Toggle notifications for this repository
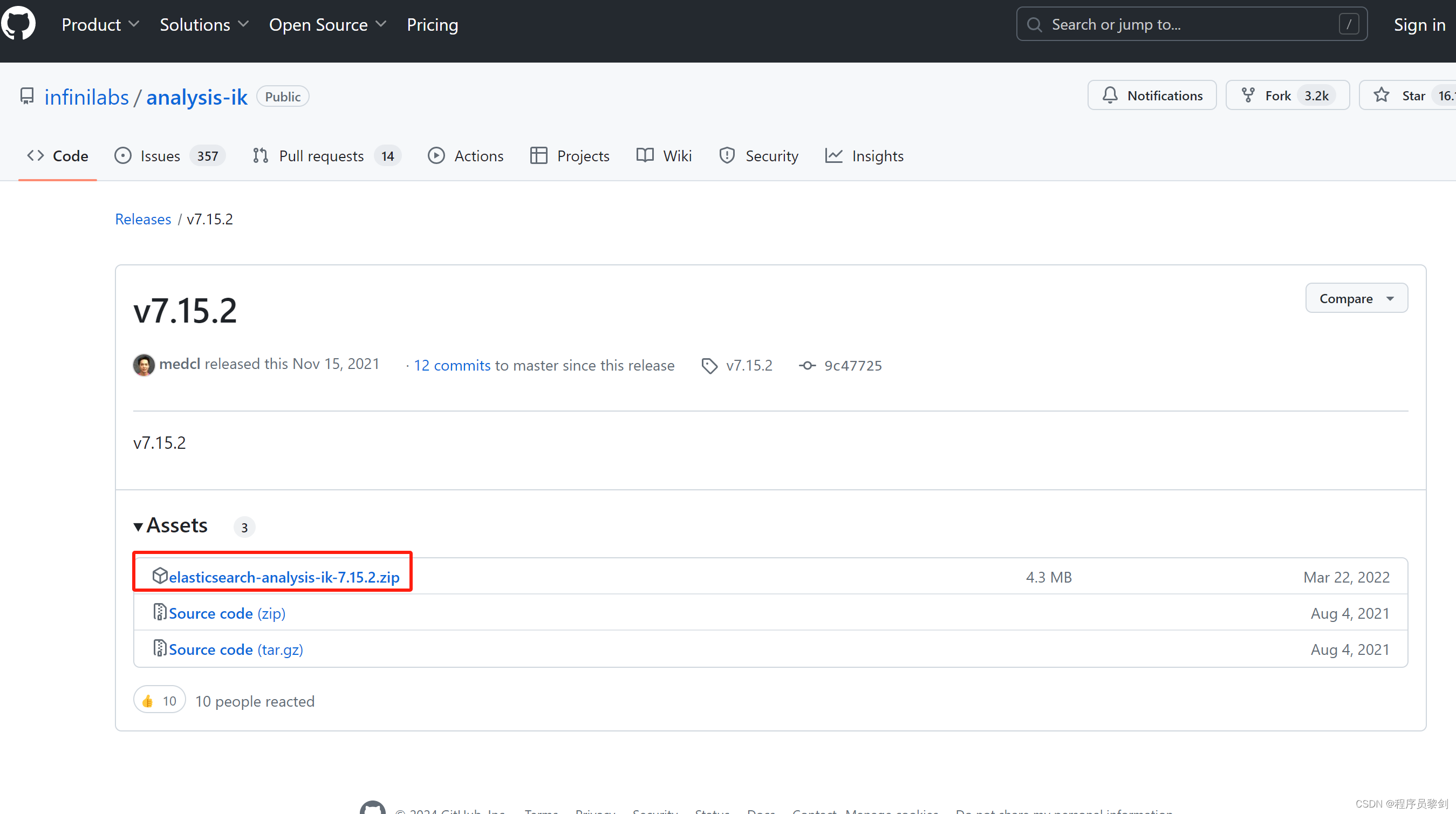 [x=1151, y=95]
